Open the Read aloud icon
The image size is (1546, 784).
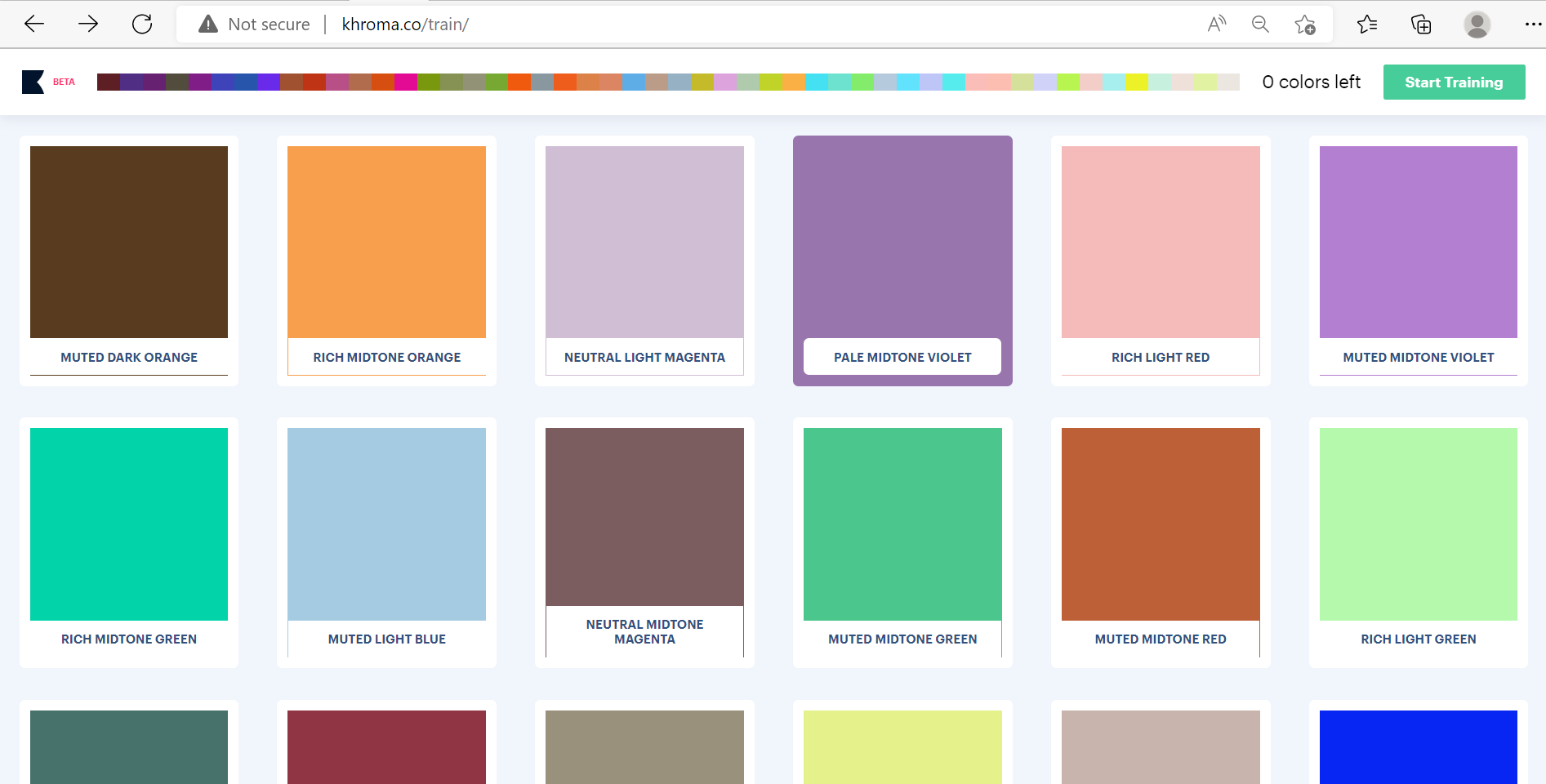point(1217,24)
